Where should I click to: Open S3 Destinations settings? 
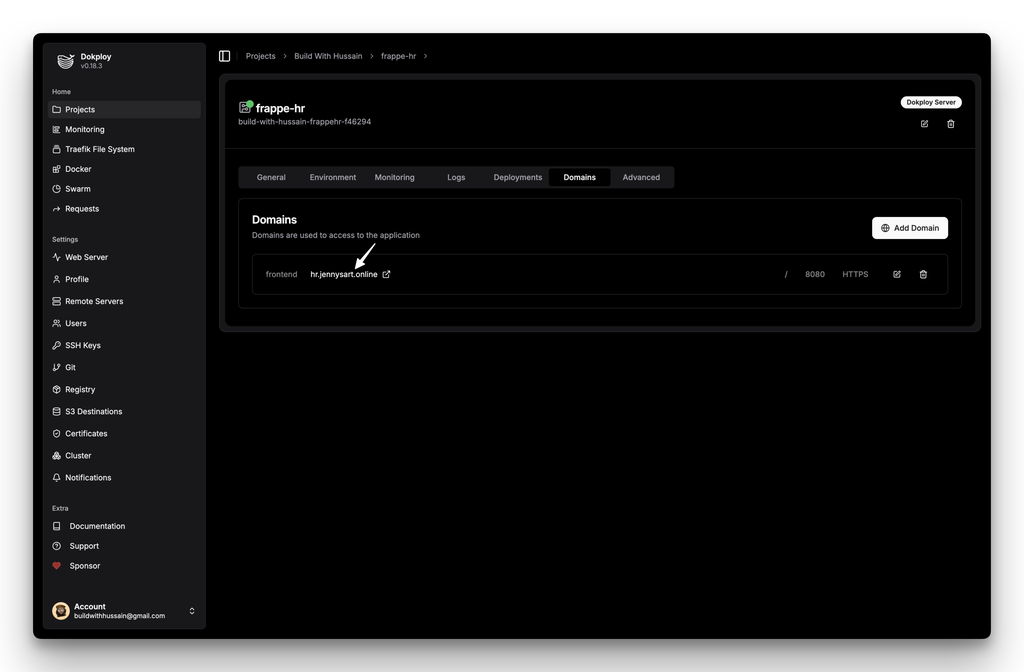[93, 411]
